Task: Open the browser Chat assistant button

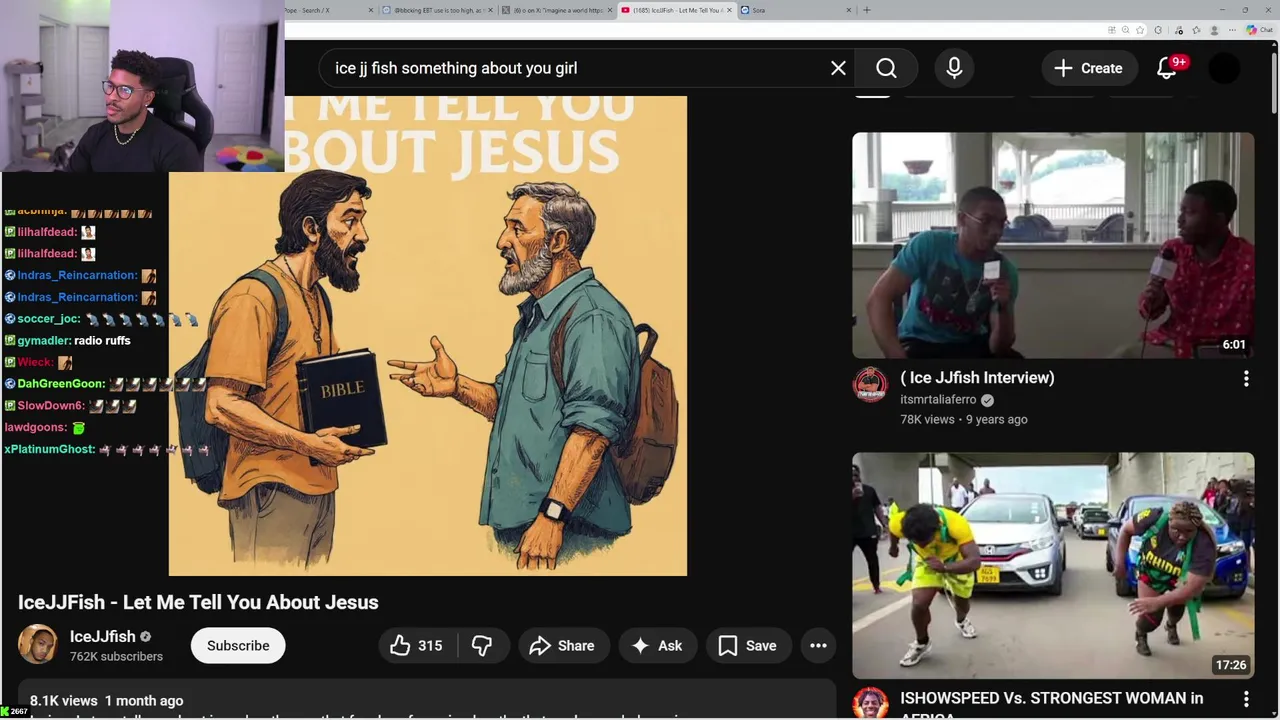Action: point(1258,30)
